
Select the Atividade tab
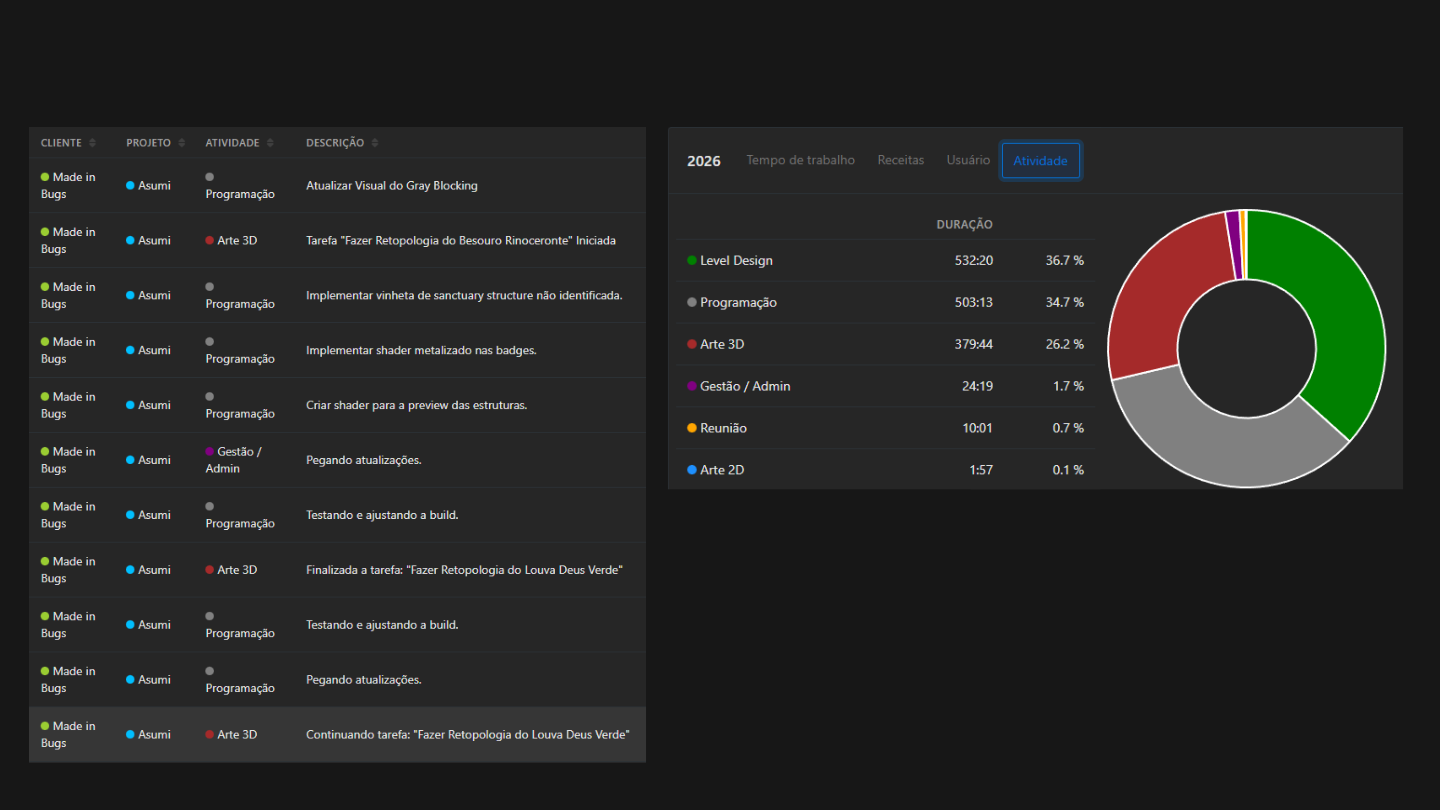(1040, 161)
